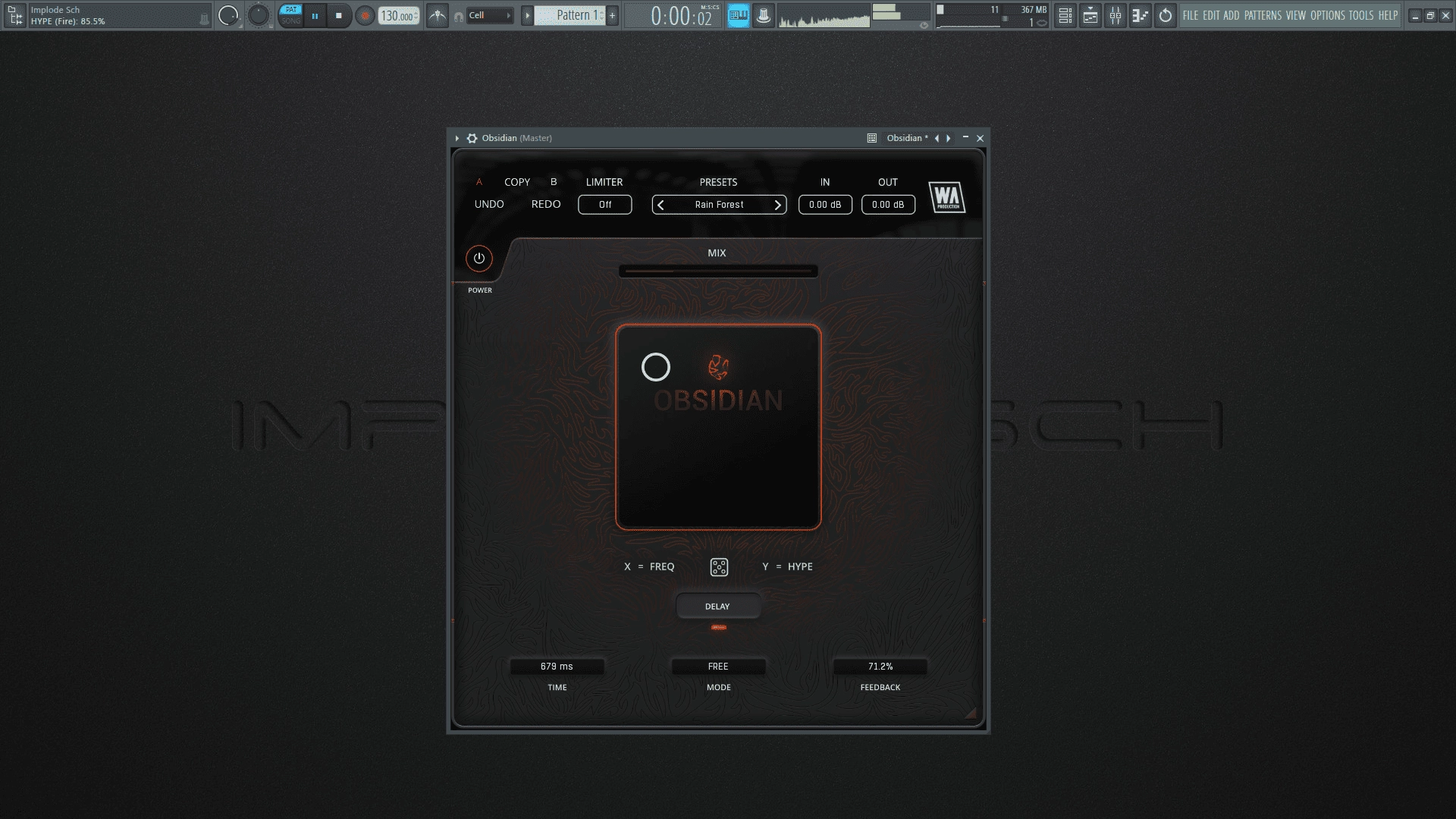Screen dimensions: 1456x819
Task: Click the CPU and memory meter showing 367 MB
Action: tap(993, 15)
